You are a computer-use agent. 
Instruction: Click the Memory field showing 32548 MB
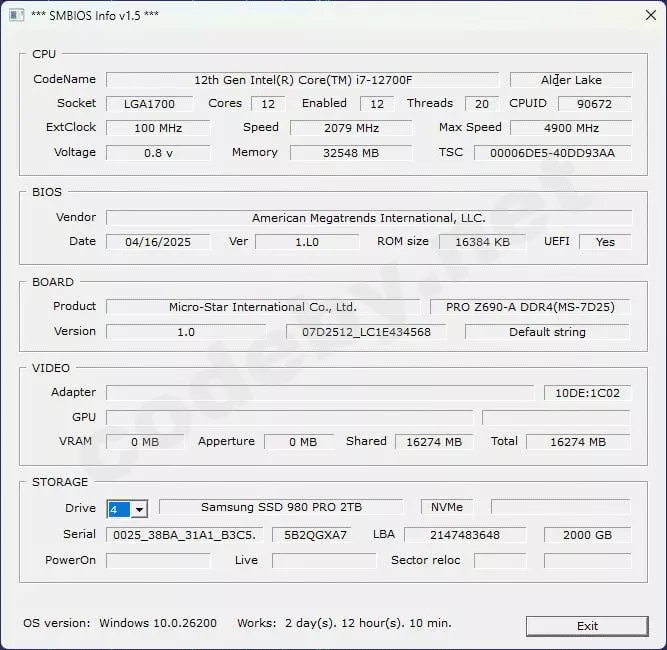pos(350,153)
